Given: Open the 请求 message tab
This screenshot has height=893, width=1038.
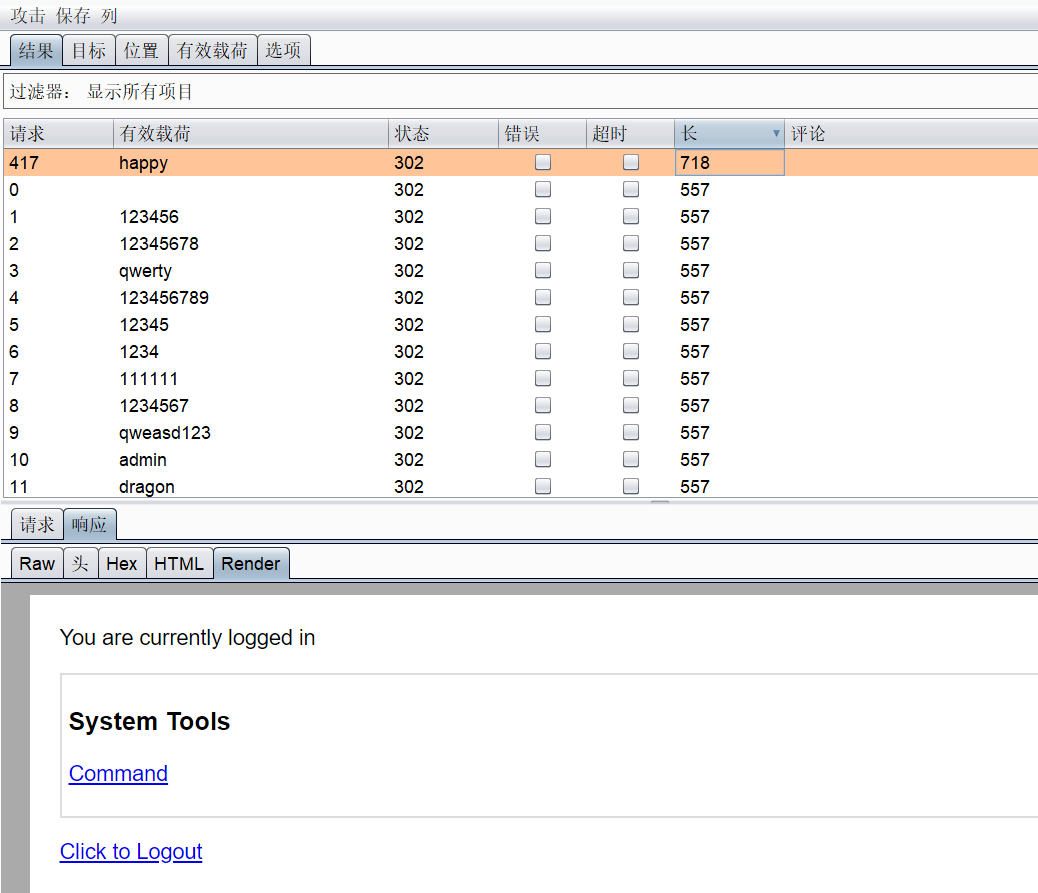Looking at the screenshot, I should [37, 524].
